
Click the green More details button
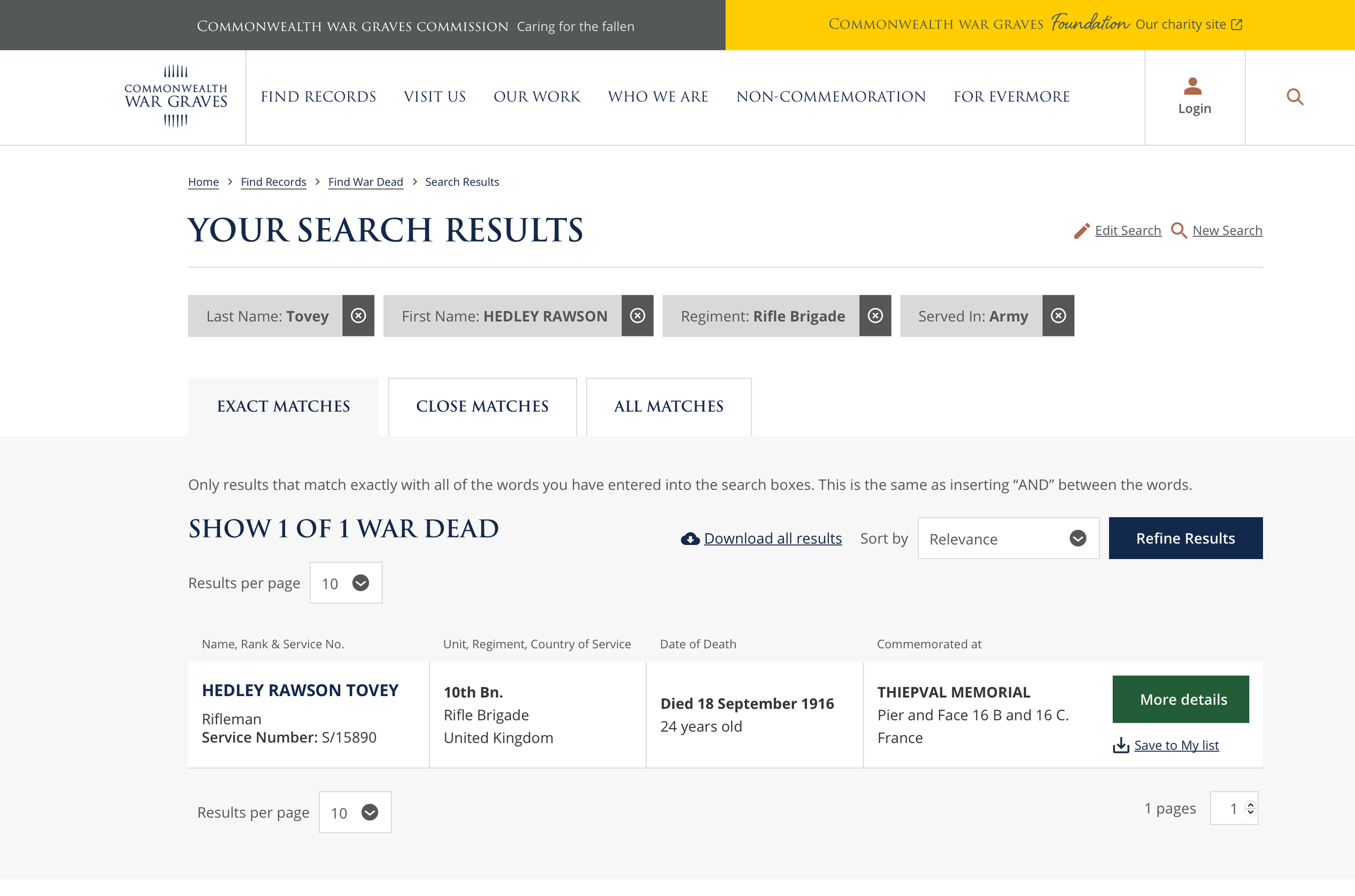tap(1180, 699)
